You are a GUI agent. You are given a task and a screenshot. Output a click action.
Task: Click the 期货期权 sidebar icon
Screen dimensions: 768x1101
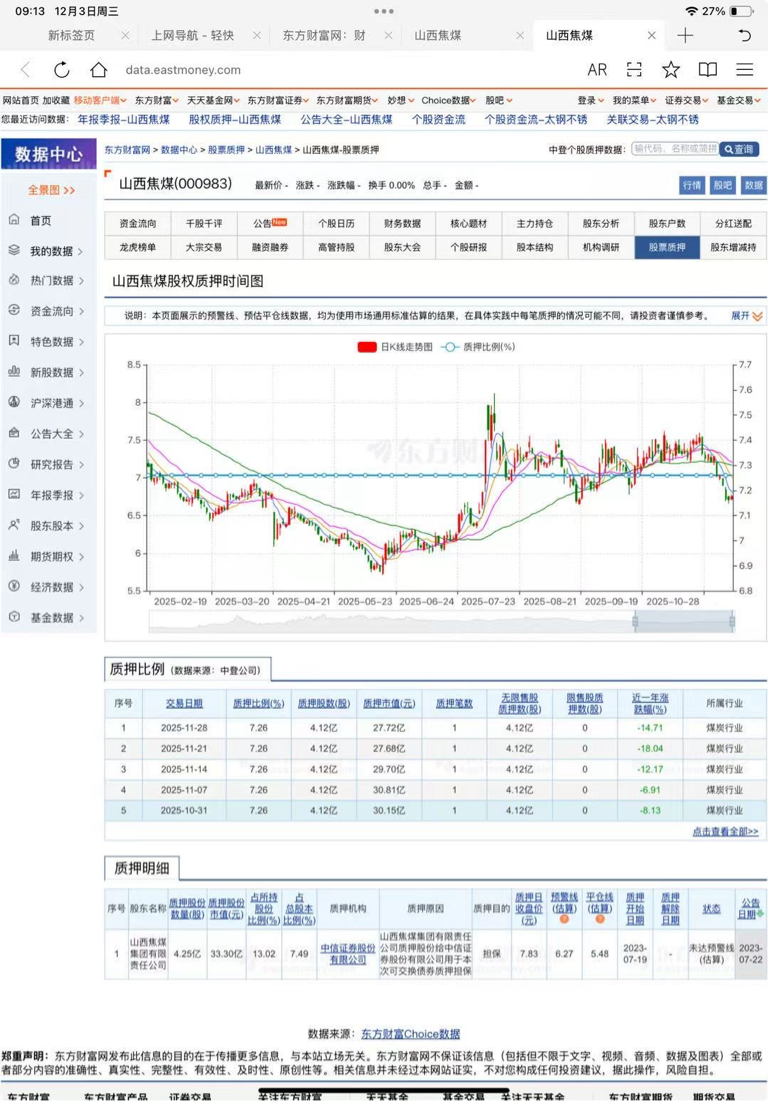tap(14, 555)
